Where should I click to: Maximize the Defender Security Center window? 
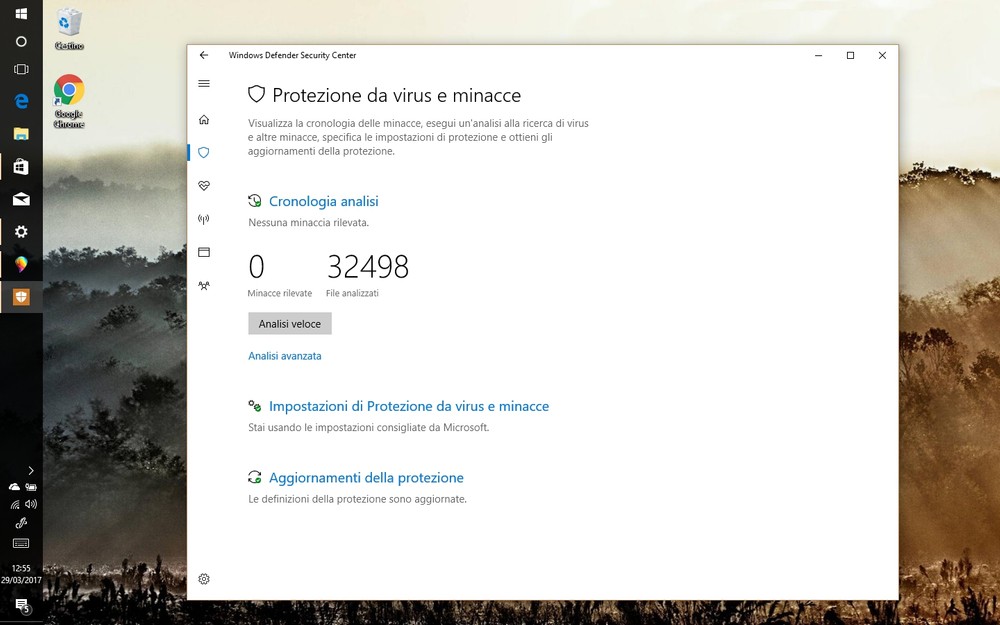[850, 55]
